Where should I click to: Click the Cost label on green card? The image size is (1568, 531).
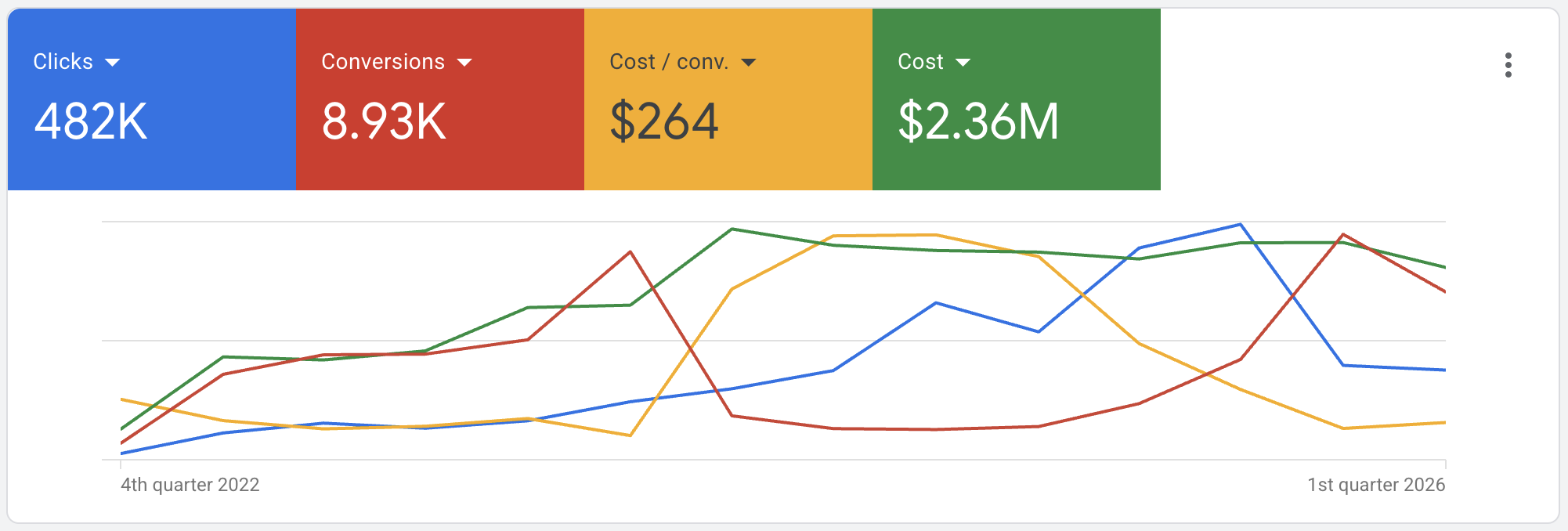pos(920,62)
